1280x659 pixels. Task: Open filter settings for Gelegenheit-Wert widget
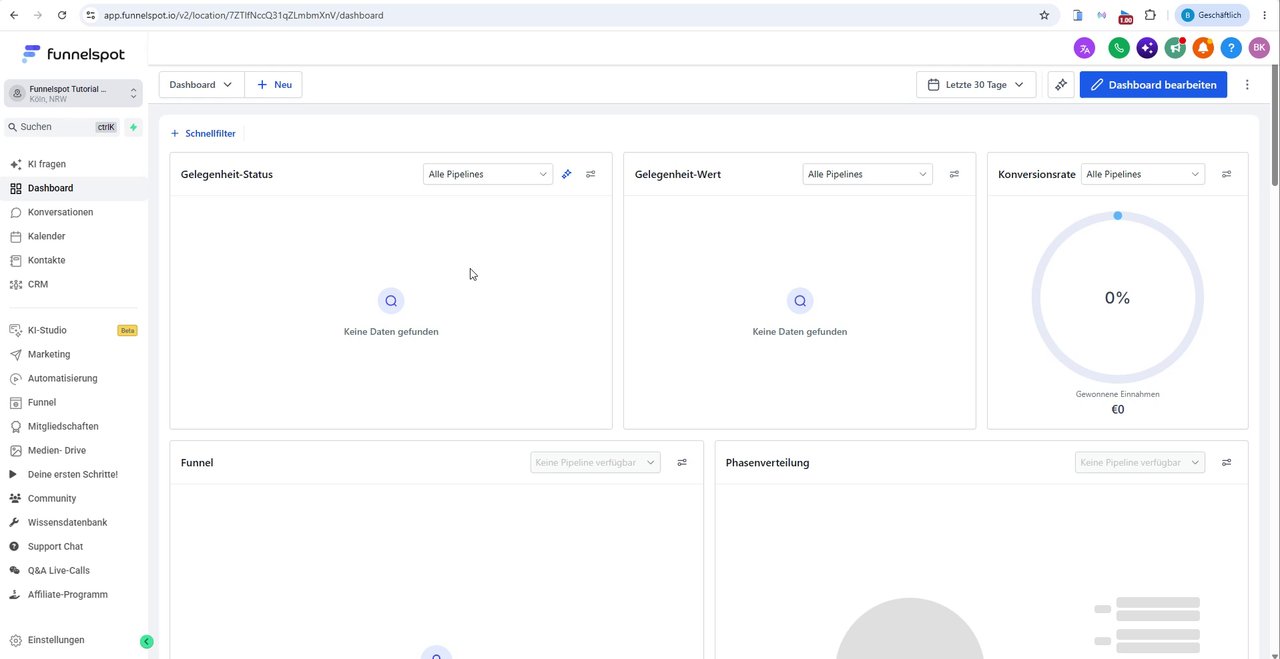pyautogui.click(x=954, y=174)
